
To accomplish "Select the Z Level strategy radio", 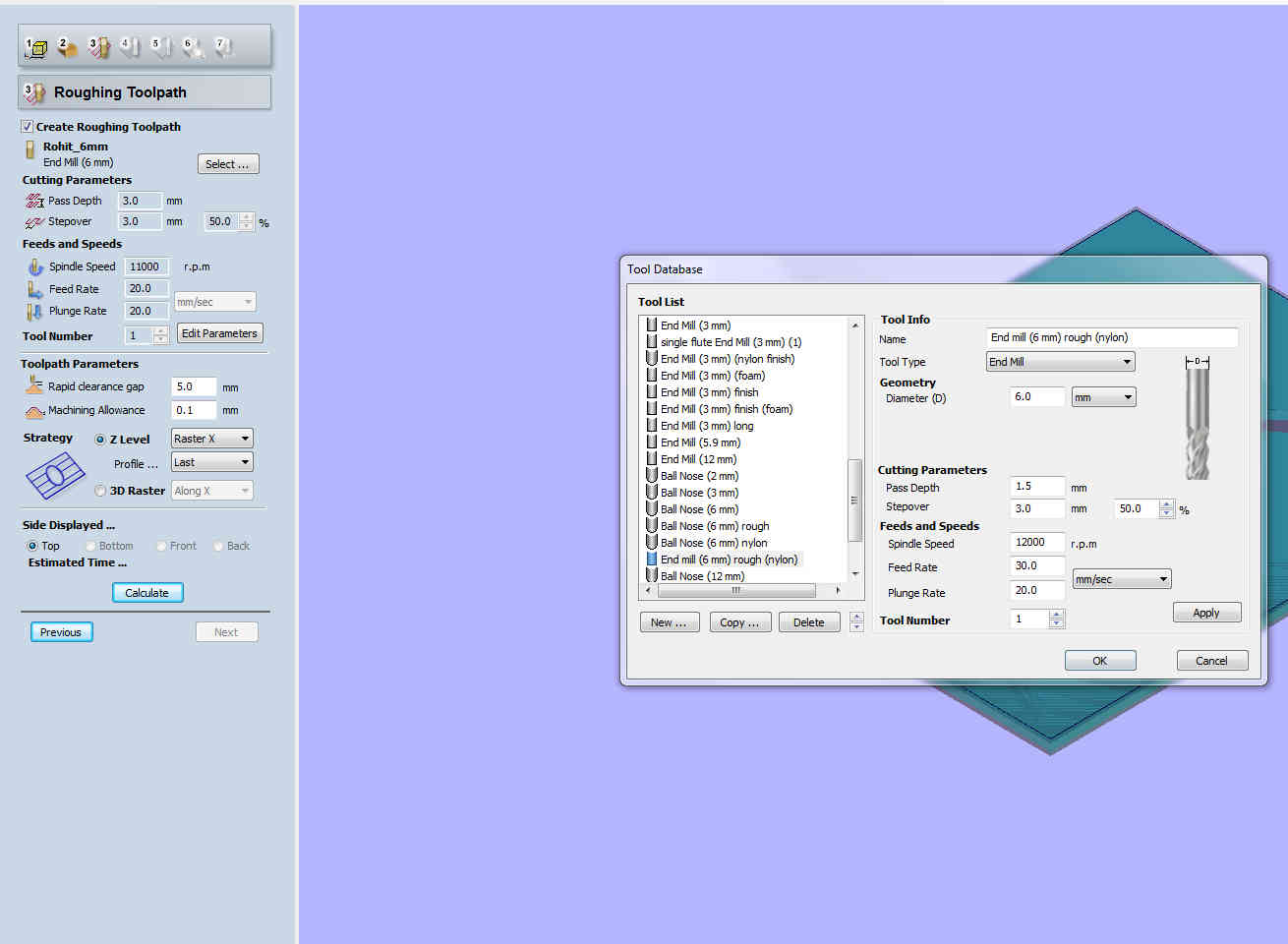I will [x=100, y=440].
